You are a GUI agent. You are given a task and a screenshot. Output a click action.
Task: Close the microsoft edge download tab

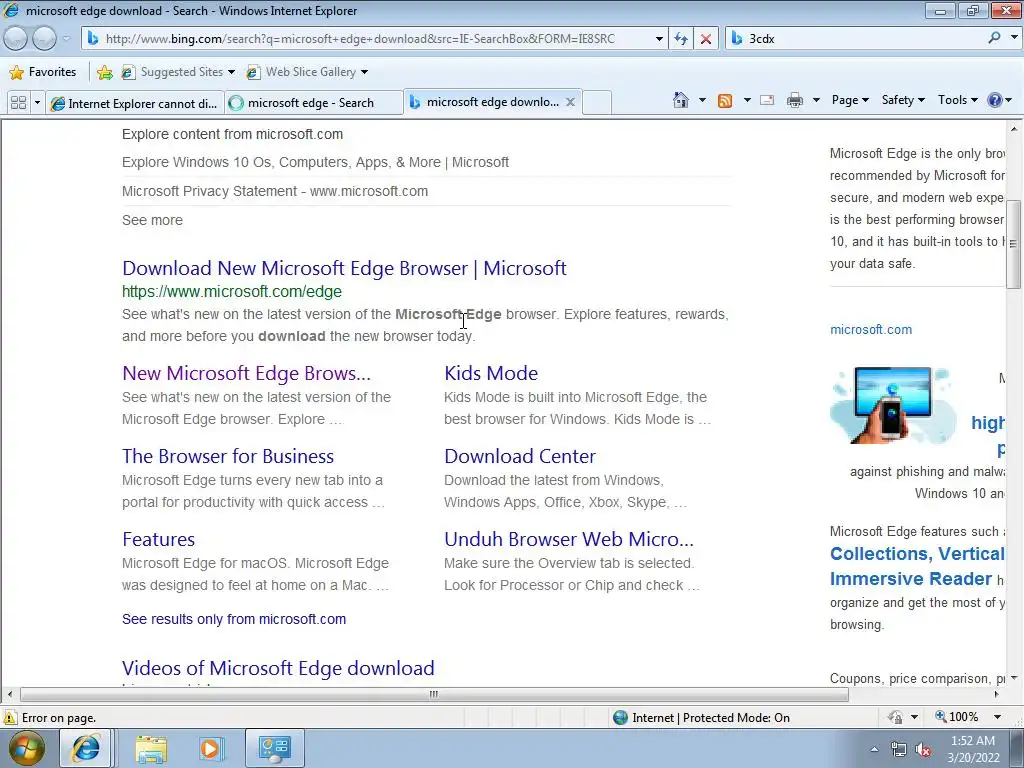click(x=570, y=103)
